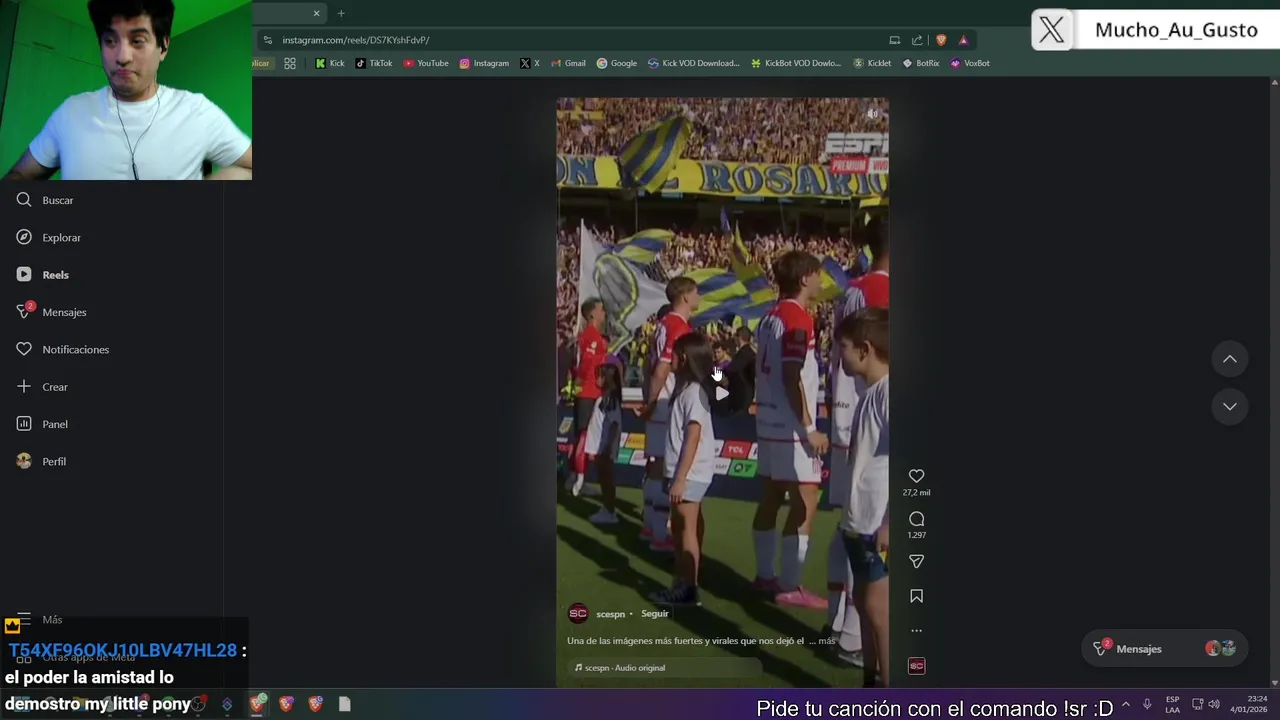This screenshot has width=1280, height=720.
Task: Expand the caption with 'más'
Action: [x=826, y=641]
